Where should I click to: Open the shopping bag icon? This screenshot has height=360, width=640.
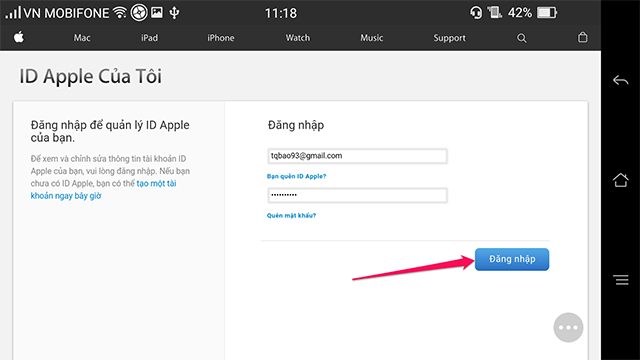[x=582, y=38]
